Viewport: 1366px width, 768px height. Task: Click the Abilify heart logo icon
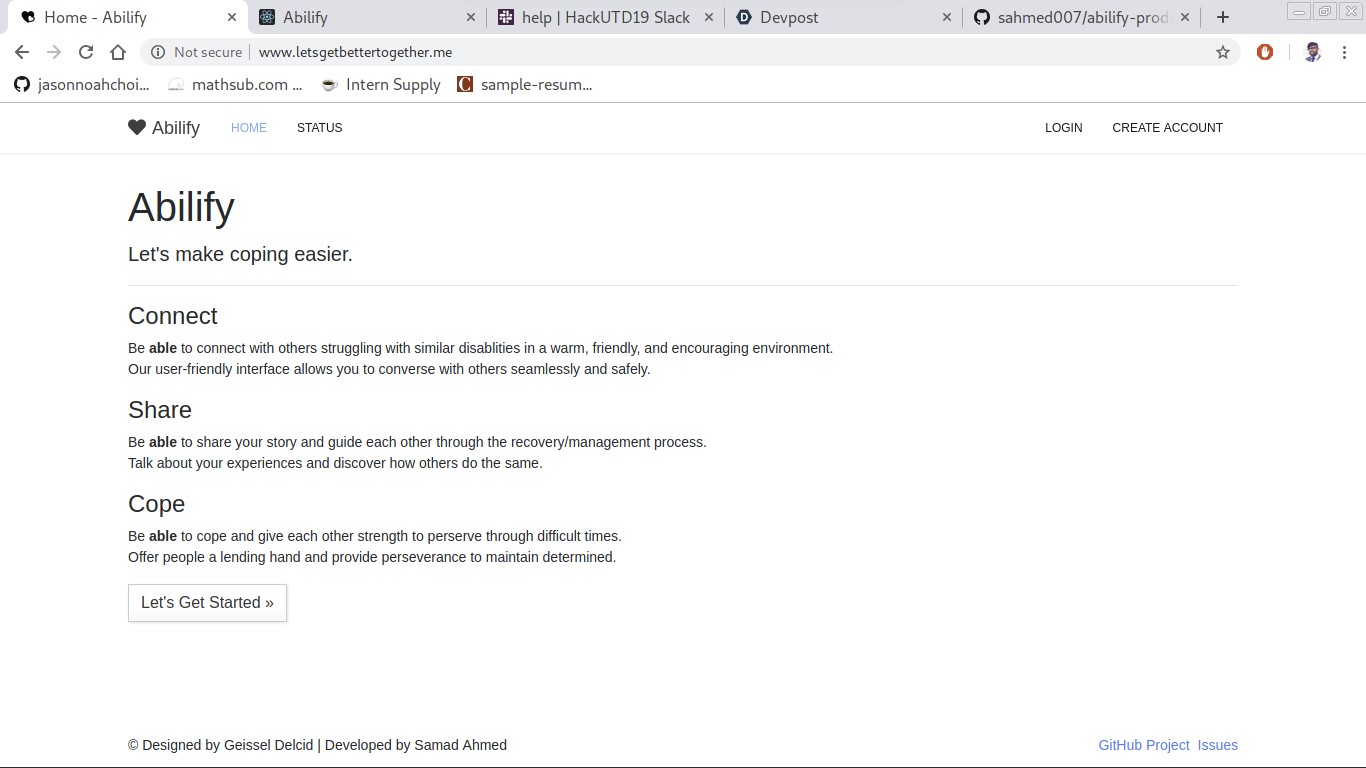(137, 127)
